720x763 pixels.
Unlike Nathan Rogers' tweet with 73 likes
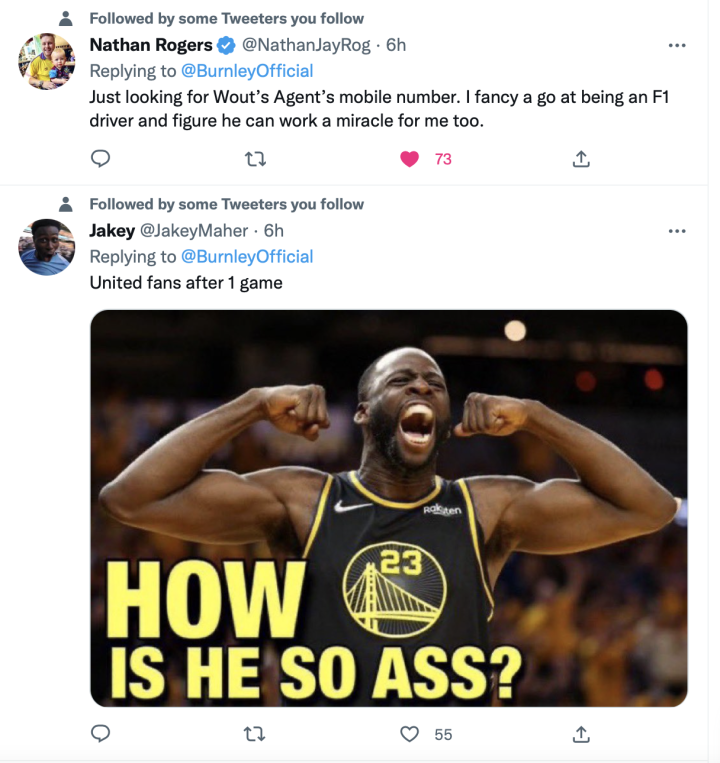coord(409,158)
